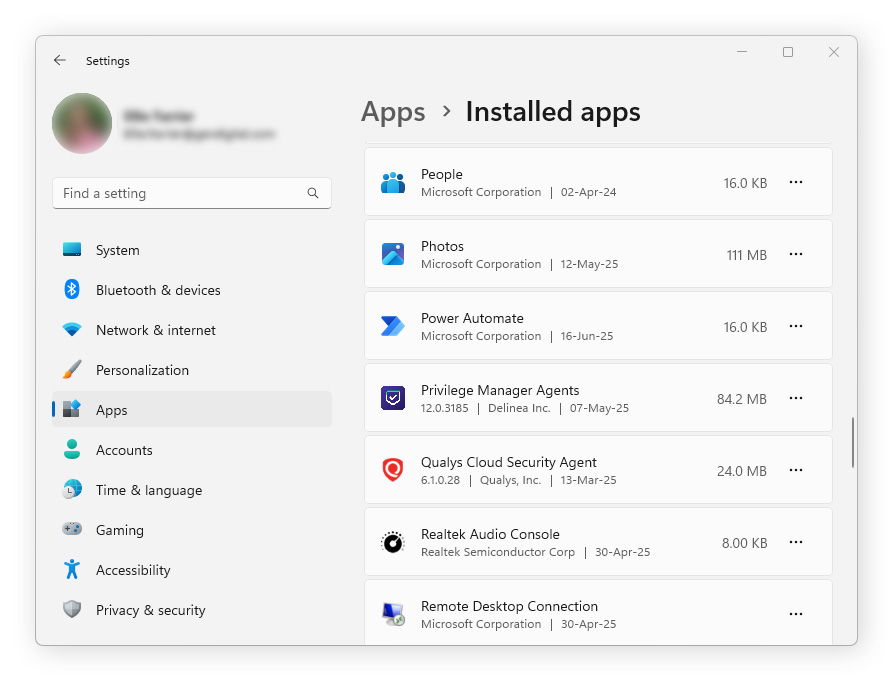This screenshot has width=893, height=681.
Task: Click the Network & internet globe icon
Action: click(x=72, y=330)
